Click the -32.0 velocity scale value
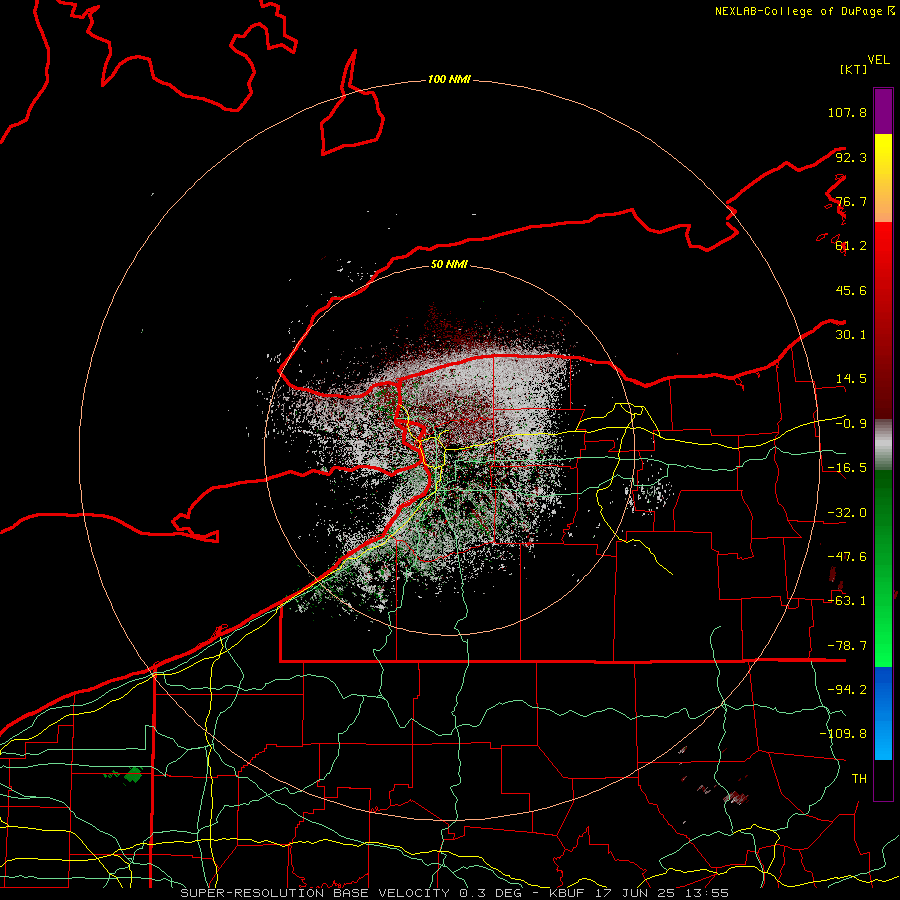Image resolution: width=900 pixels, height=900 pixels. pos(847,513)
